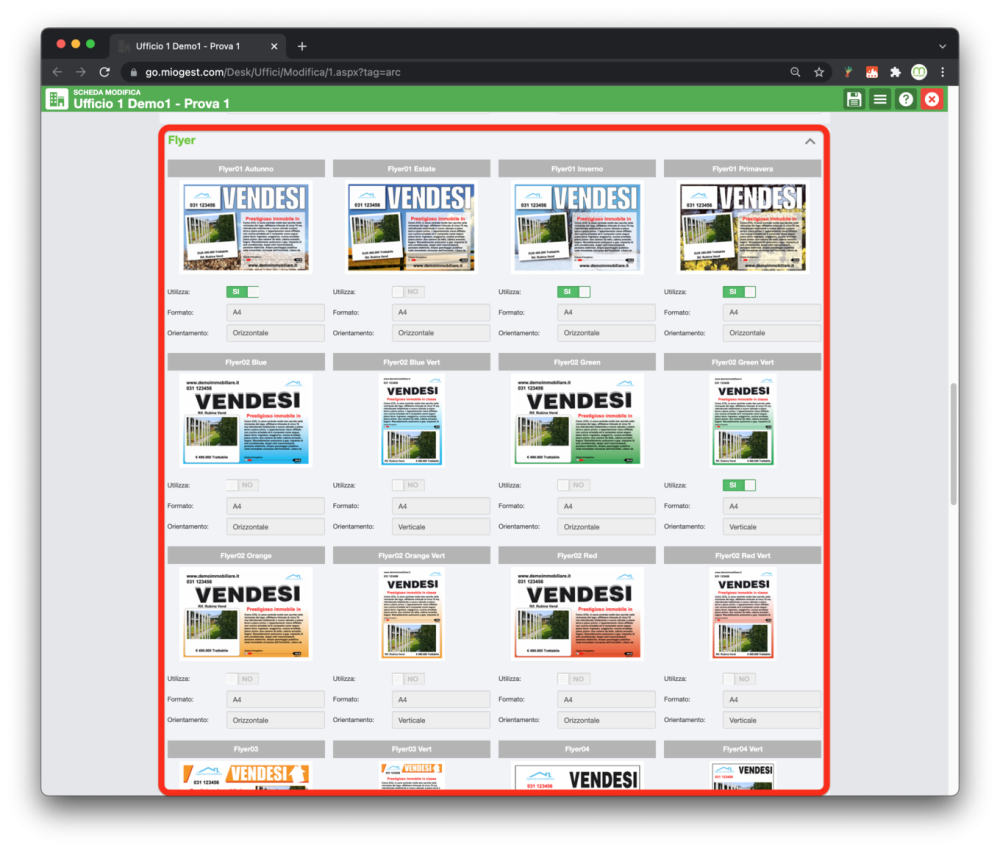Click the colorful pin extension icon

848,72
